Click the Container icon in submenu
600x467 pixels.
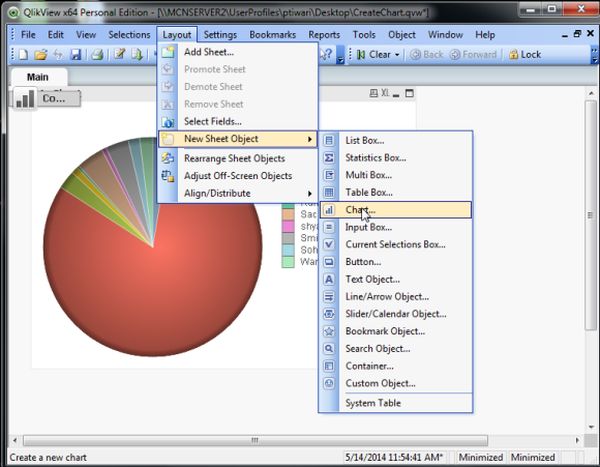[329, 366]
